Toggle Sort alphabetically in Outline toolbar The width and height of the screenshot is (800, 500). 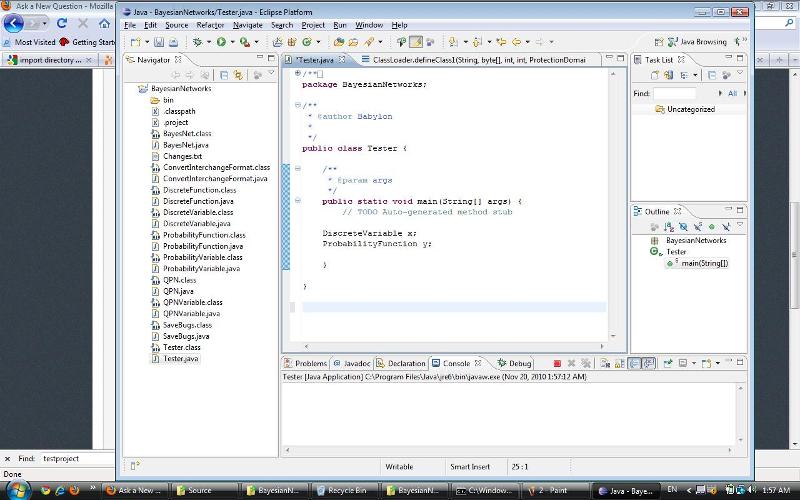coord(669,227)
